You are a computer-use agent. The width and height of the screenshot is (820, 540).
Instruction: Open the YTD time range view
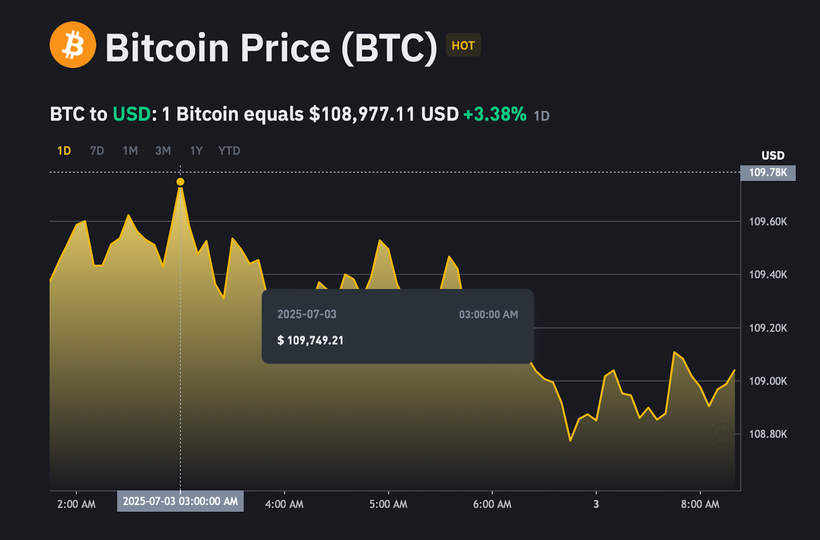pos(229,151)
